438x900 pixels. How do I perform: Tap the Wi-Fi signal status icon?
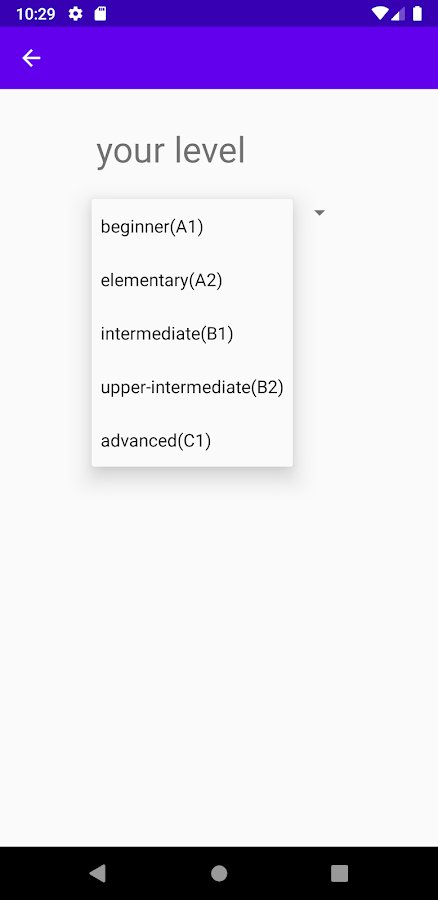(x=379, y=14)
